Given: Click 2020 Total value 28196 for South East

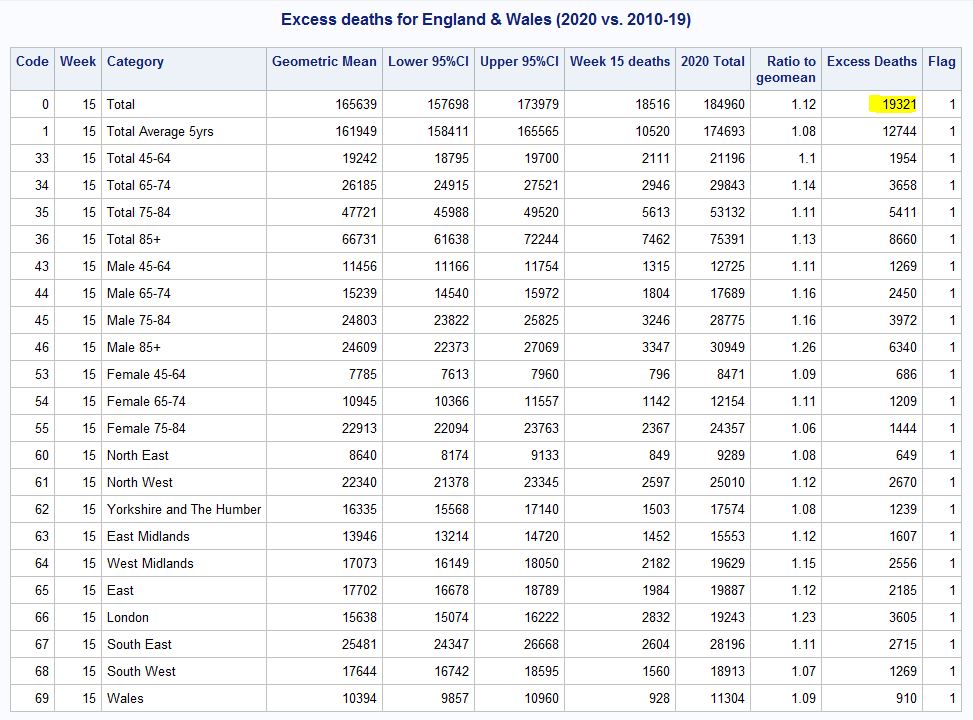Looking at the screenshot, I should pyautogui.click(x=727, y=644).
